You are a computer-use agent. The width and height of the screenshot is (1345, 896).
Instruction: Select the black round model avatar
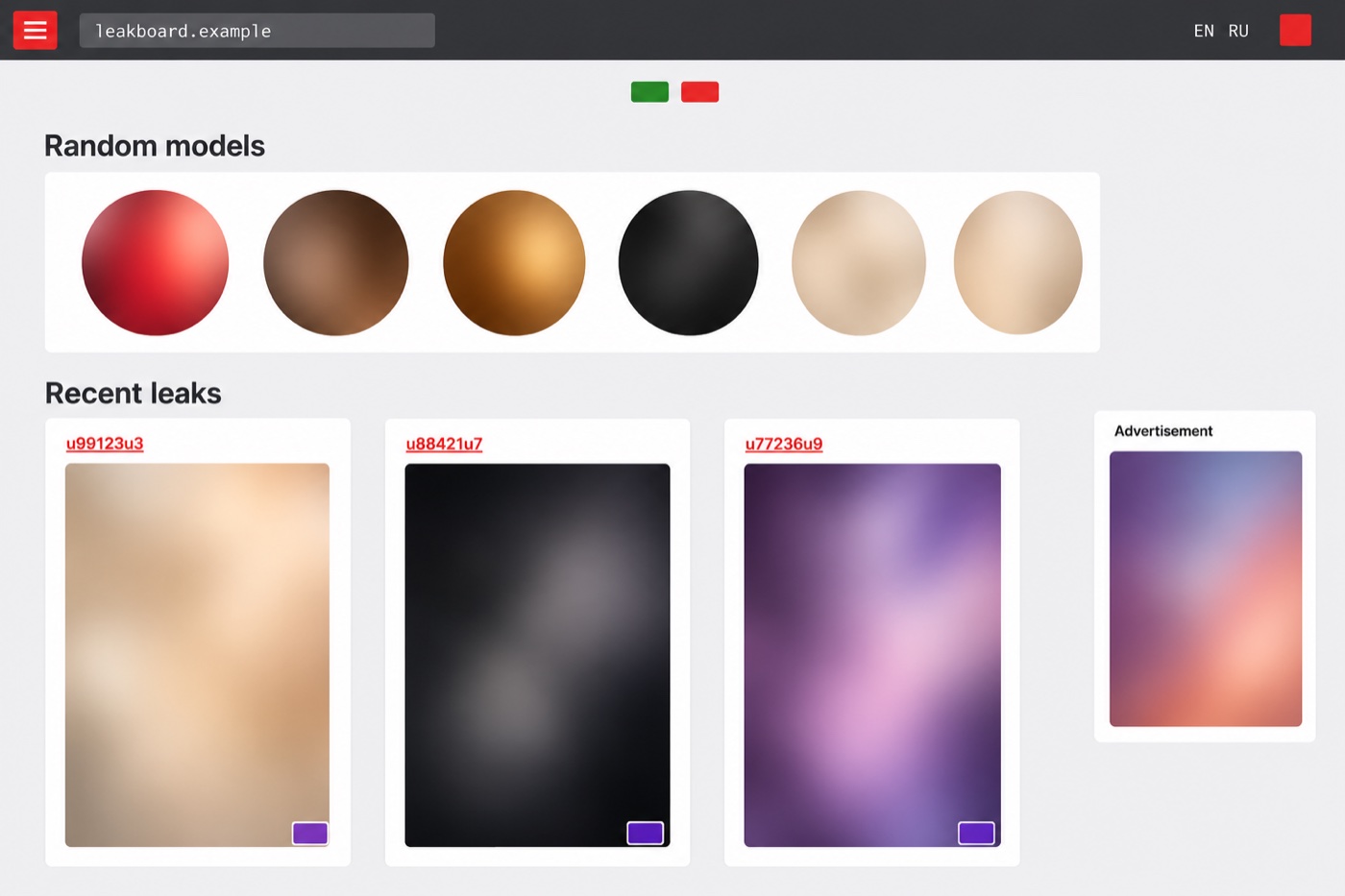688,262
